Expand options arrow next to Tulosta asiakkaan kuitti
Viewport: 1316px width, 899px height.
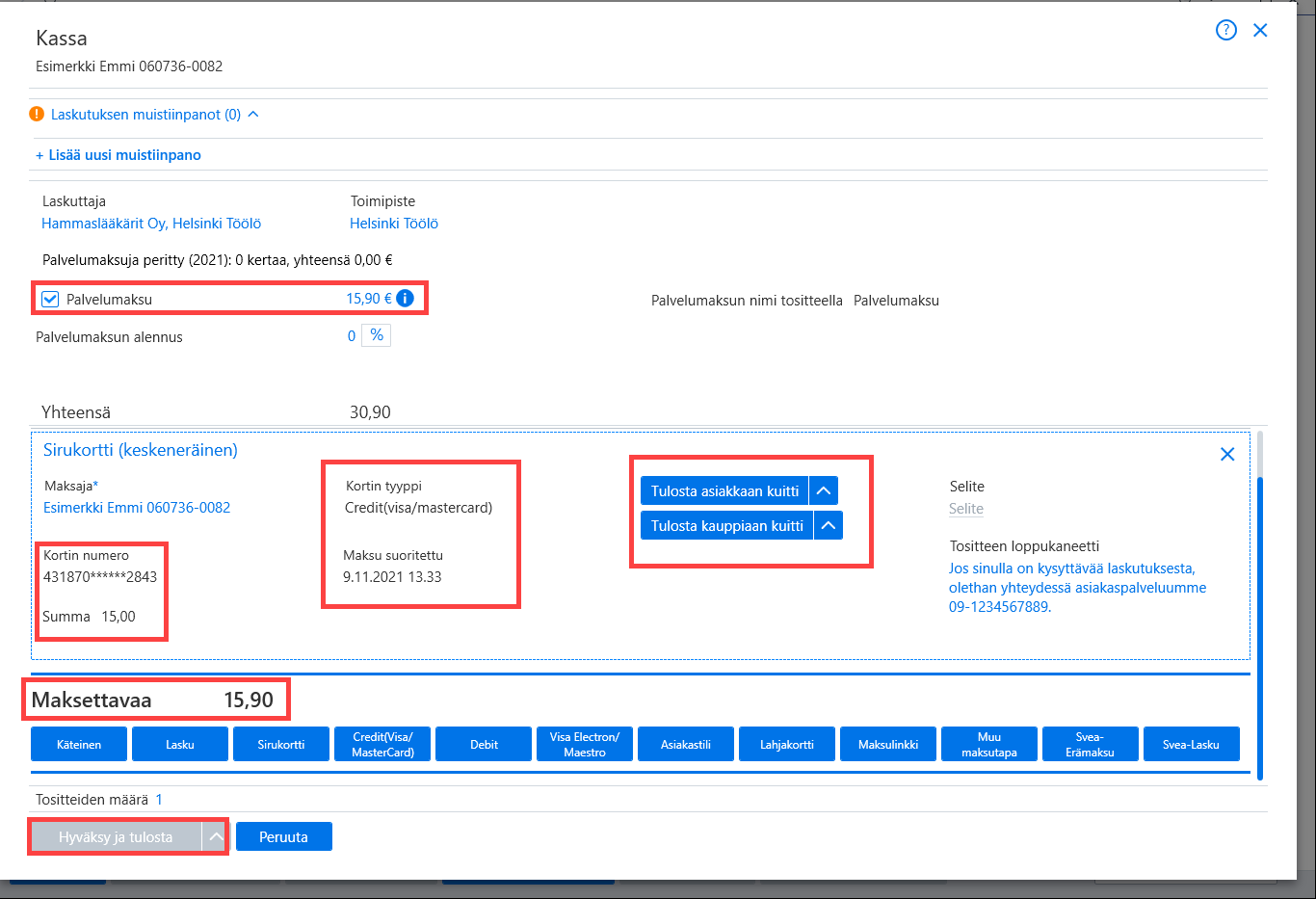(824, 491)
